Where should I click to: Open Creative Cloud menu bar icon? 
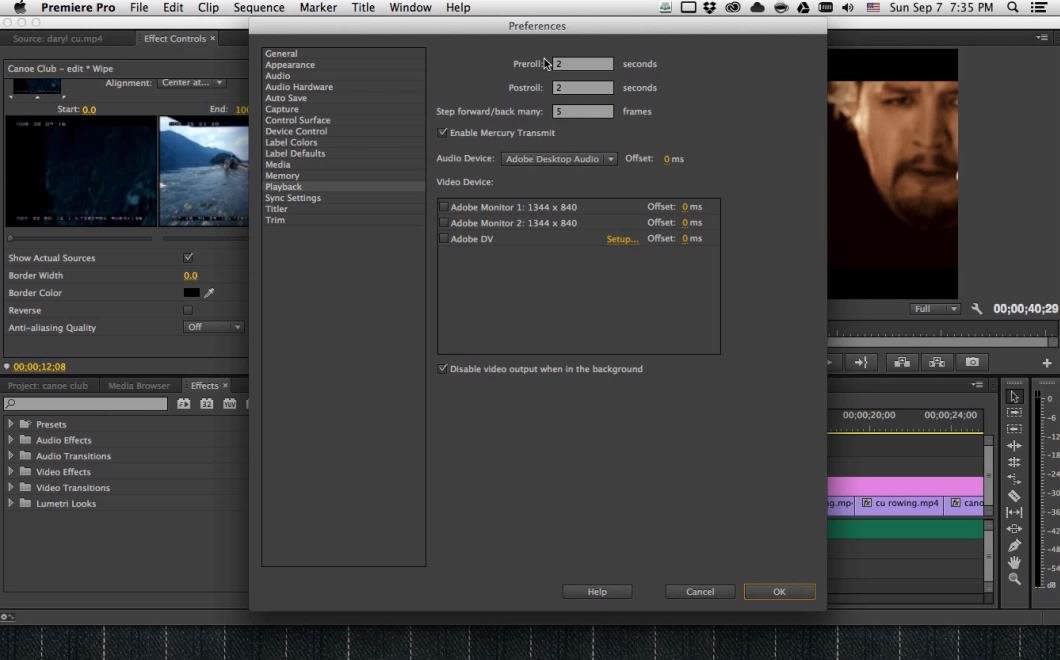733,7
